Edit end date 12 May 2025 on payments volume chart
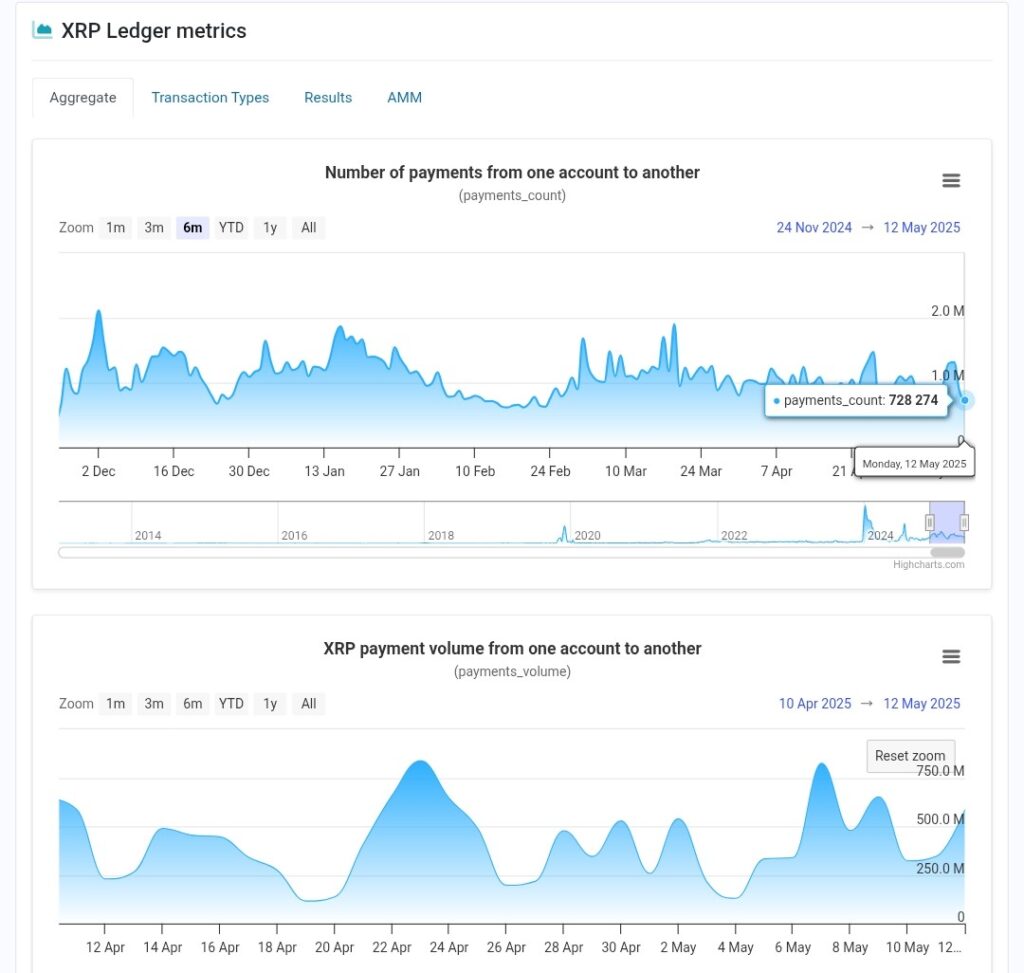This screenshot has height=973, width=1024. (x=921, y=703)
